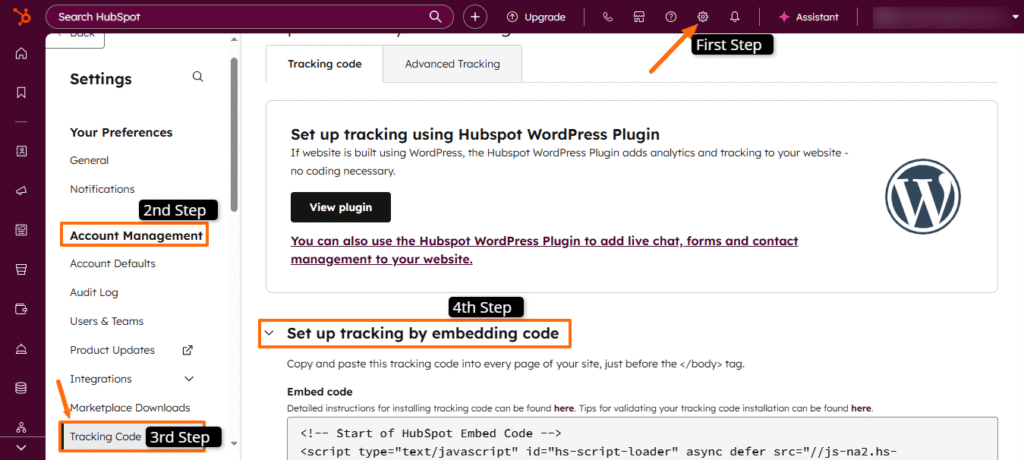1024x460 pixels.
Task: Click the 'Account Management' heading
Action: click(x=136, y=235)
